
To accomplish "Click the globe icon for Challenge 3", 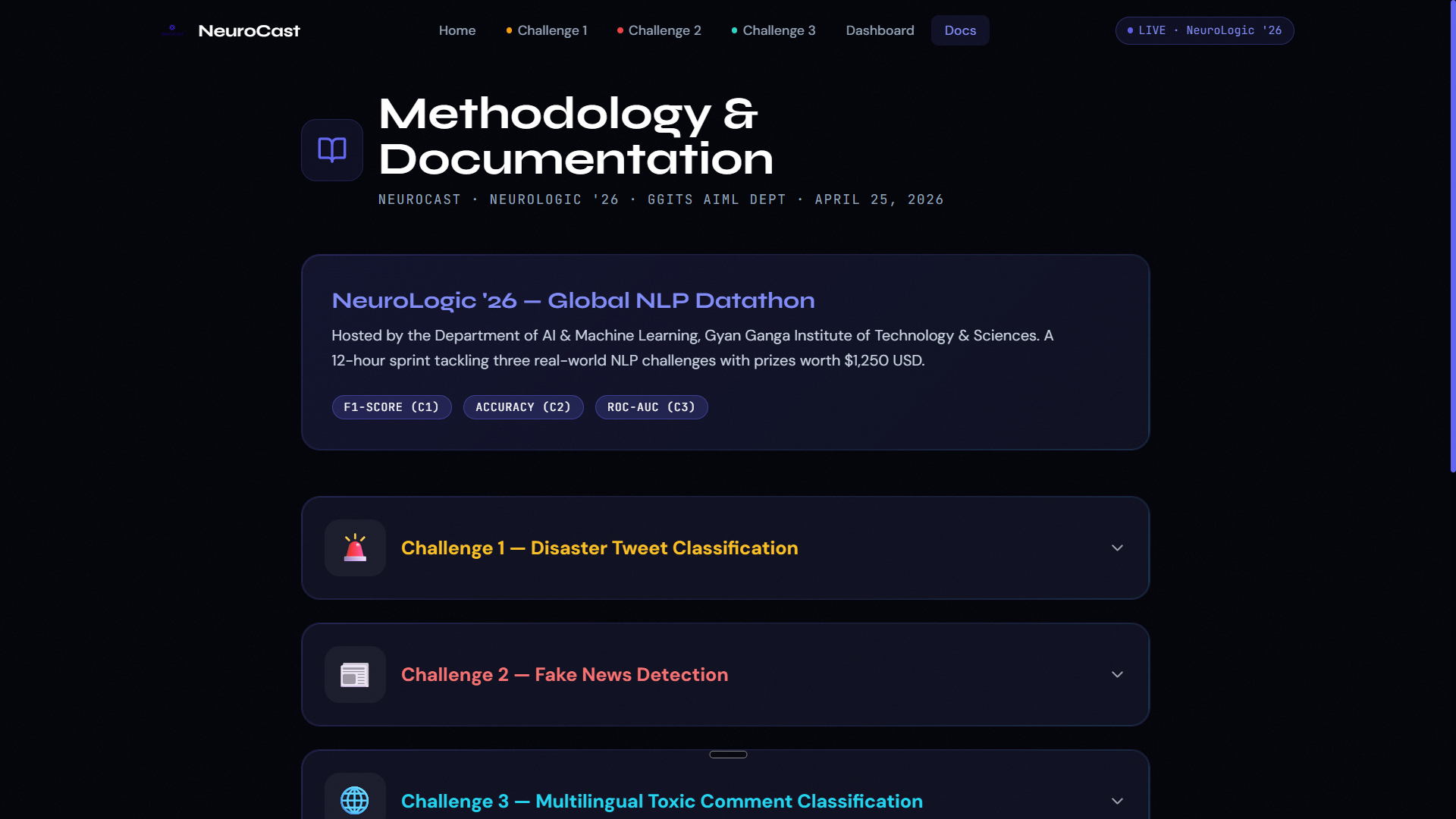I will click(355, 800).
